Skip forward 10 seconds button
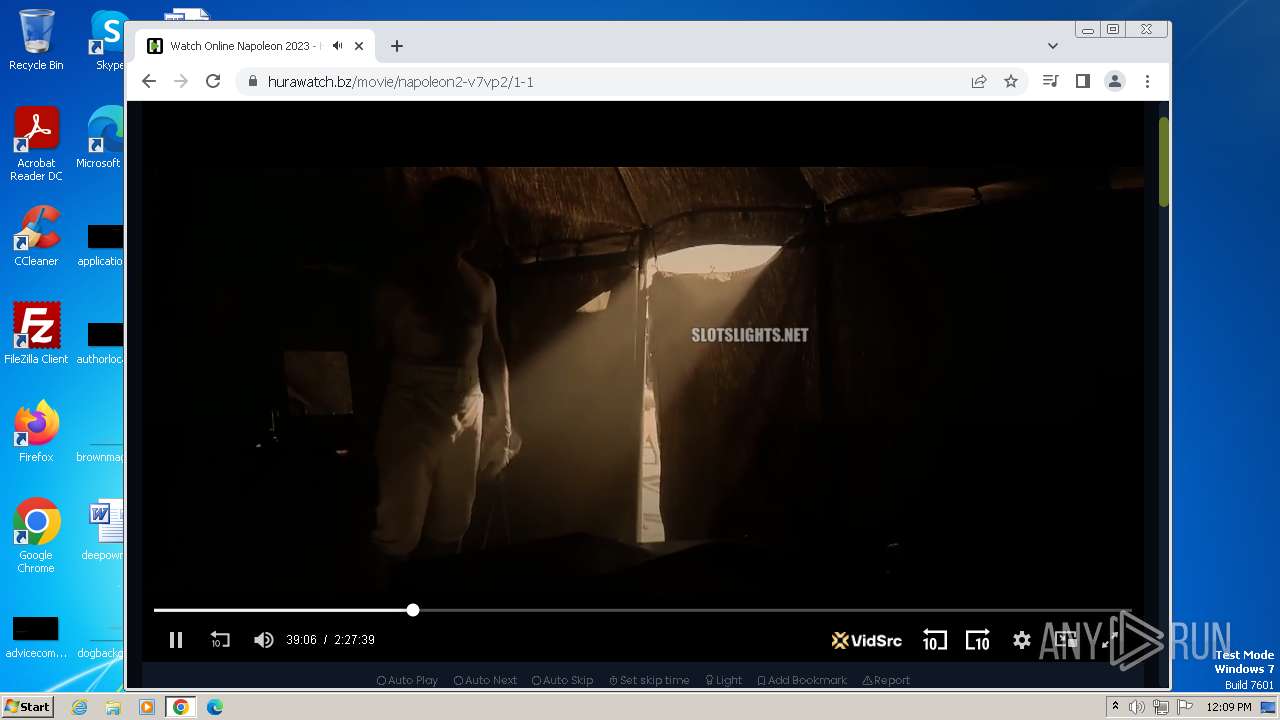 (x=977, y=640)
